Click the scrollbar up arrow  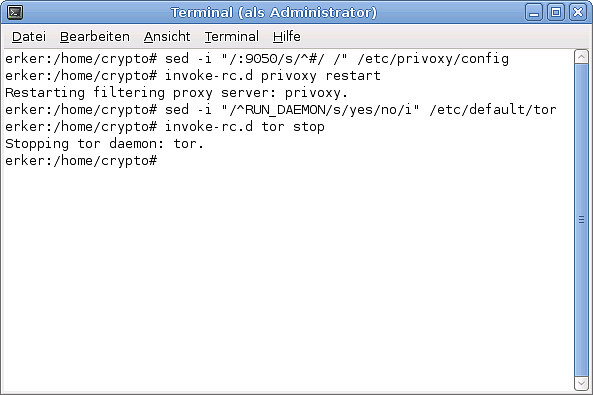click(581, 57)
